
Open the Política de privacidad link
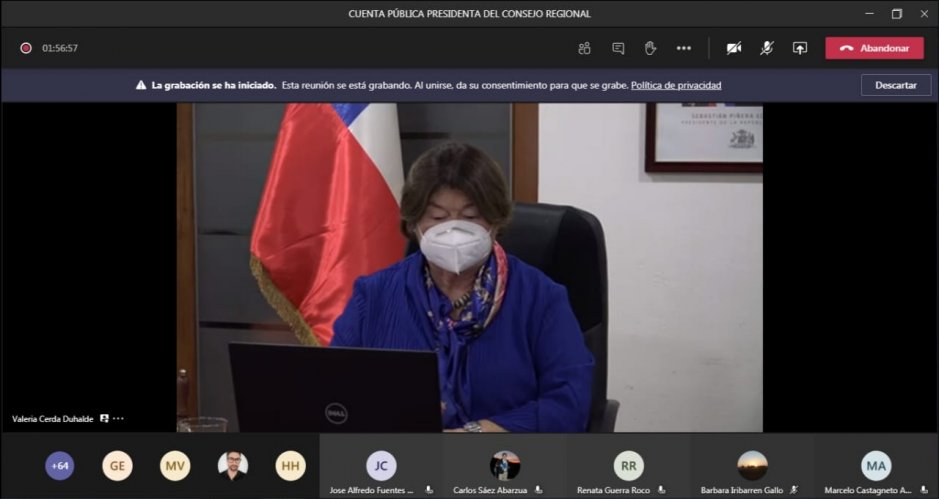[x=676, y=86]
